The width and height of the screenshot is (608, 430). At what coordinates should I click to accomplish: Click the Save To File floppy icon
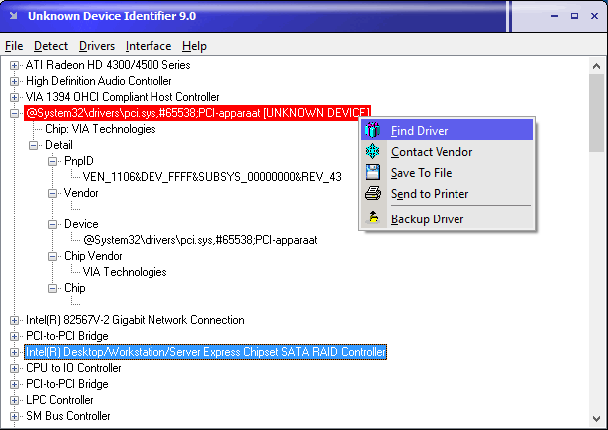coord(372,172)
